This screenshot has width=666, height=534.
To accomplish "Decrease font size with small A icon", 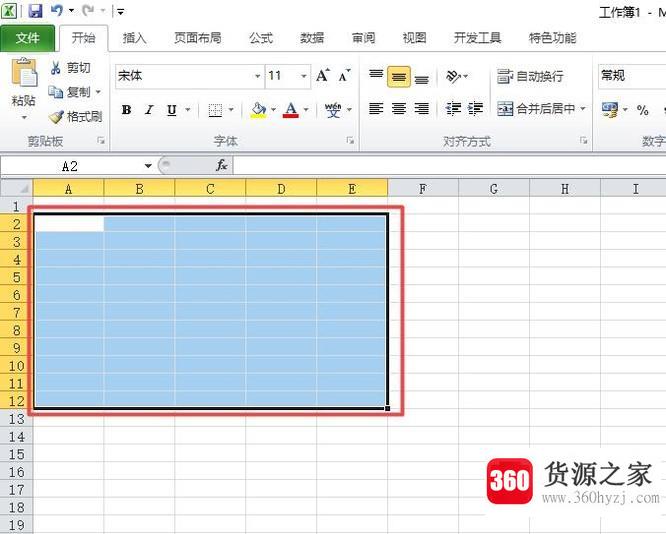I will [x=344, y=76].
